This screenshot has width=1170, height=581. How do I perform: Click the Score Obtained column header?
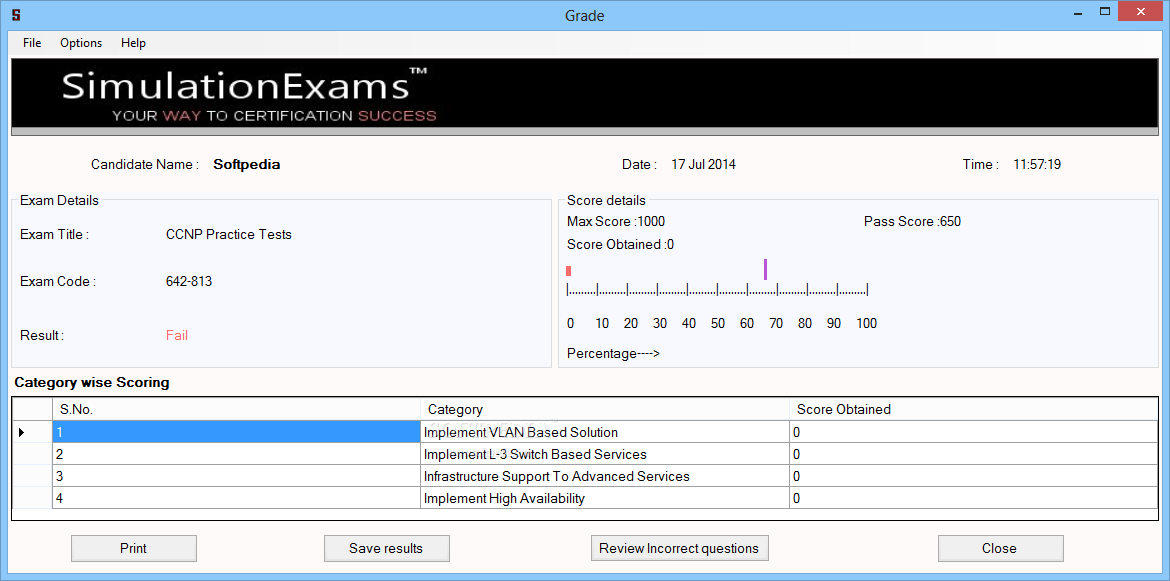(973, 409)
